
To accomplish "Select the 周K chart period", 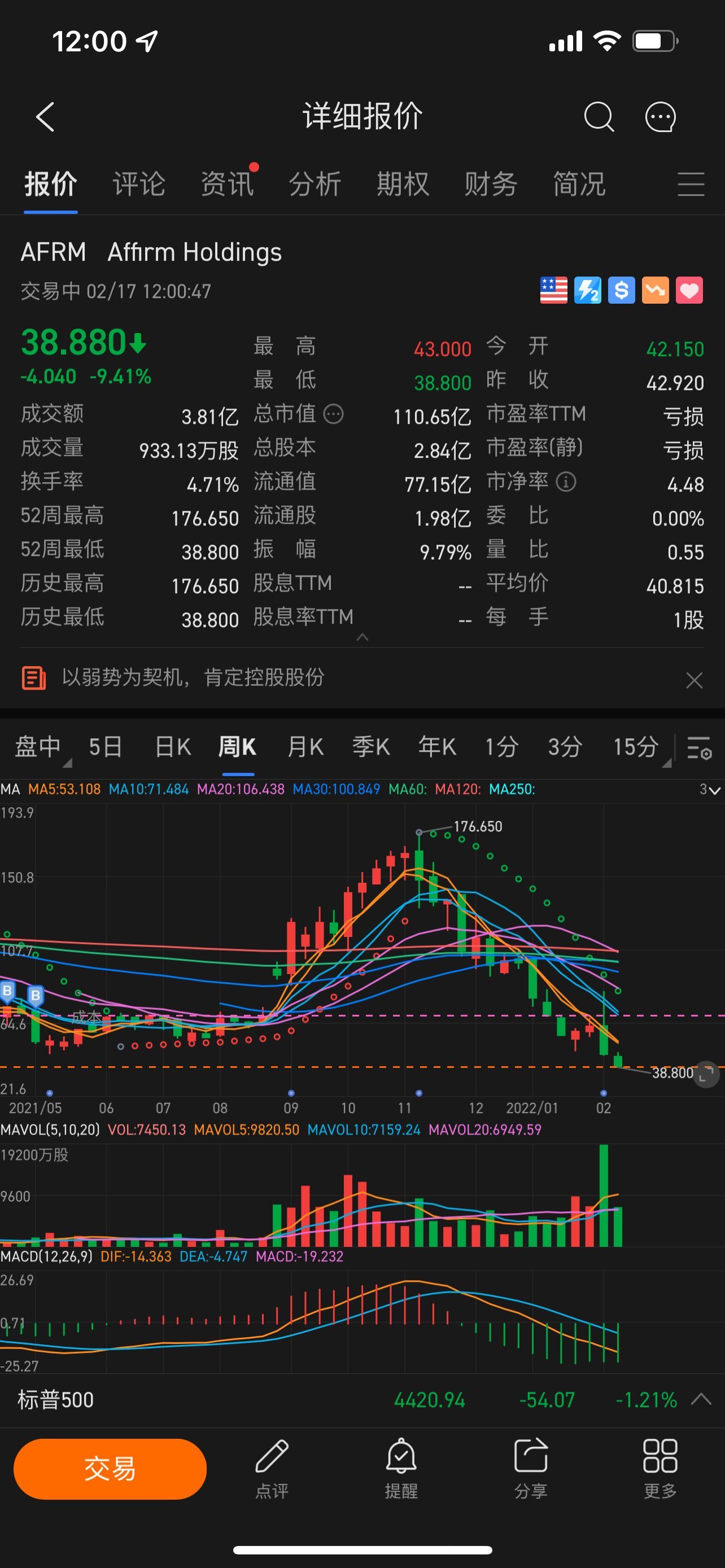I will (238, 747).
